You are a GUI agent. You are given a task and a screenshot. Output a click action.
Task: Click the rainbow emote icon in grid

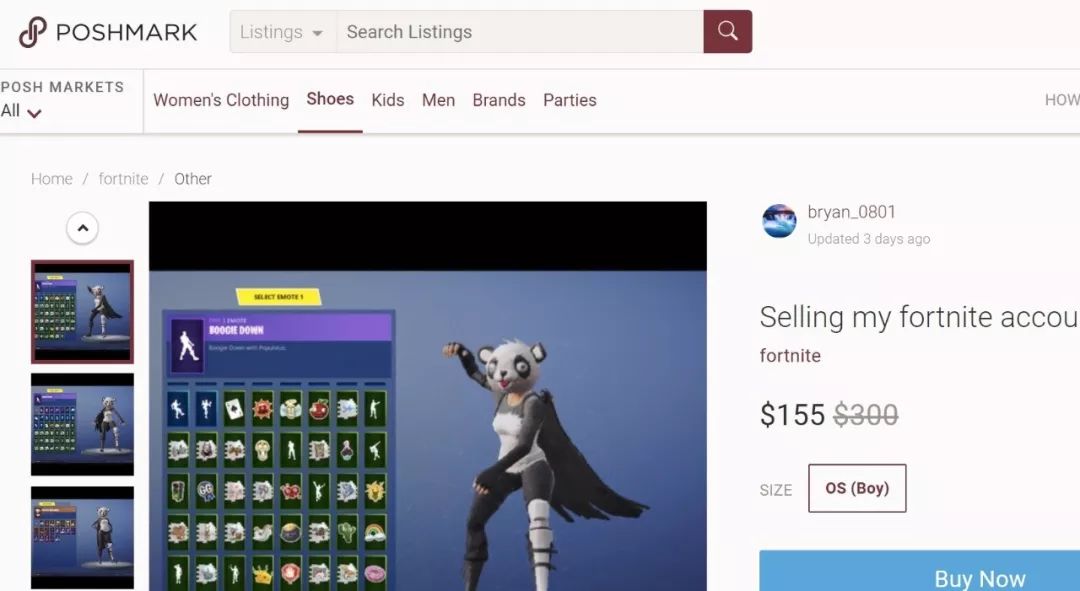pyautogui.click(x=375, y=532)
